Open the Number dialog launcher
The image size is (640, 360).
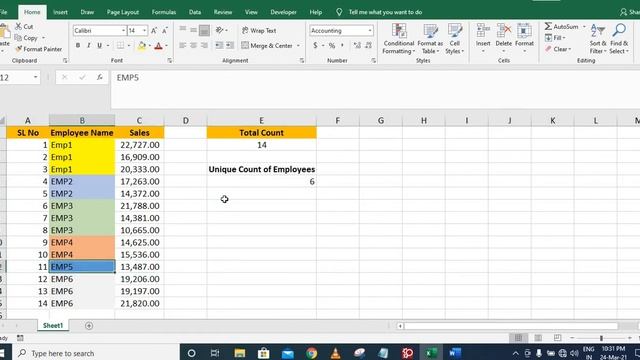(373, 60)
